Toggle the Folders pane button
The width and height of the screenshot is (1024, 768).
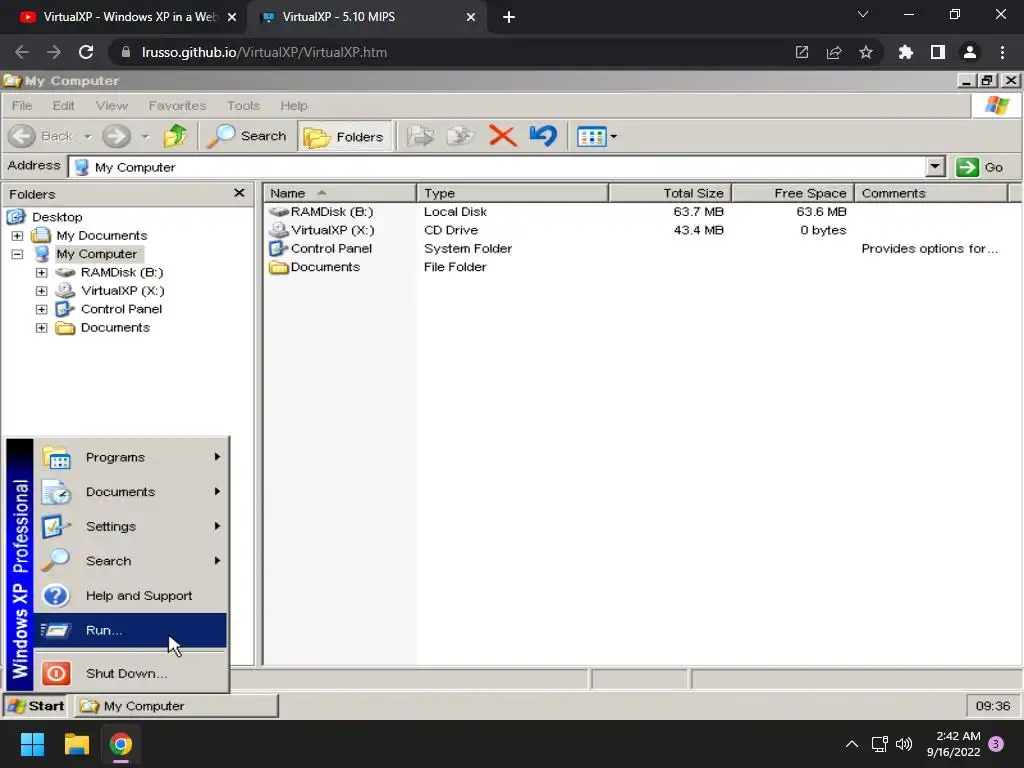[345, 136]
